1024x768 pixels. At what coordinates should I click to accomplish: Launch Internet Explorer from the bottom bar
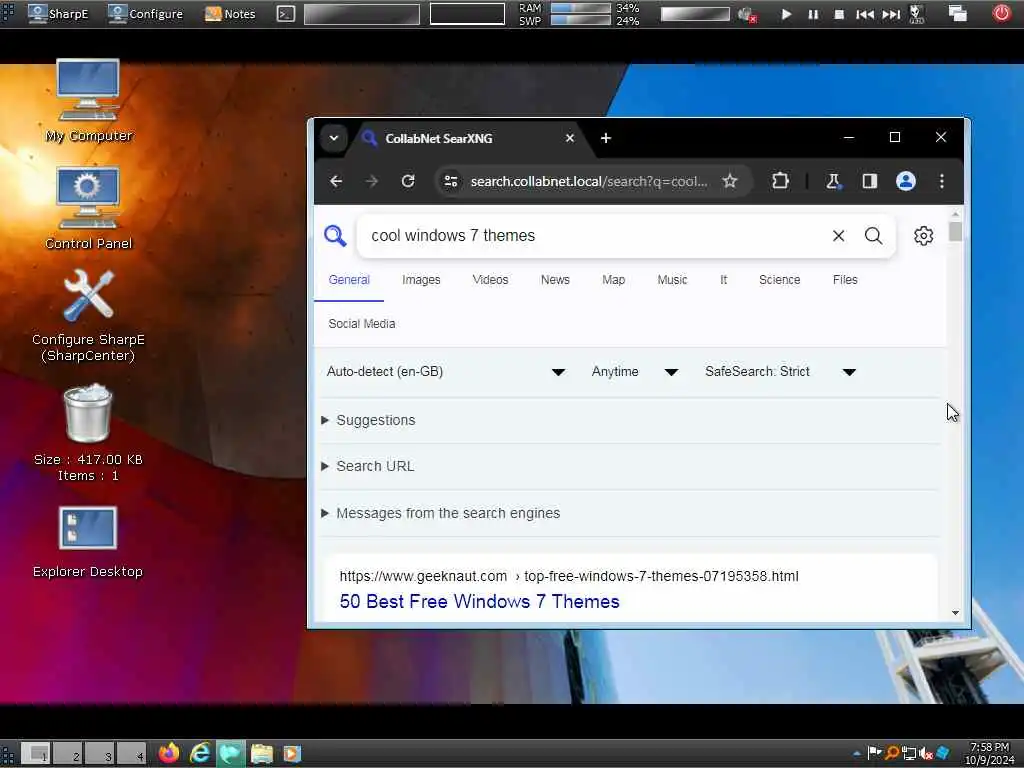[200, 754]
